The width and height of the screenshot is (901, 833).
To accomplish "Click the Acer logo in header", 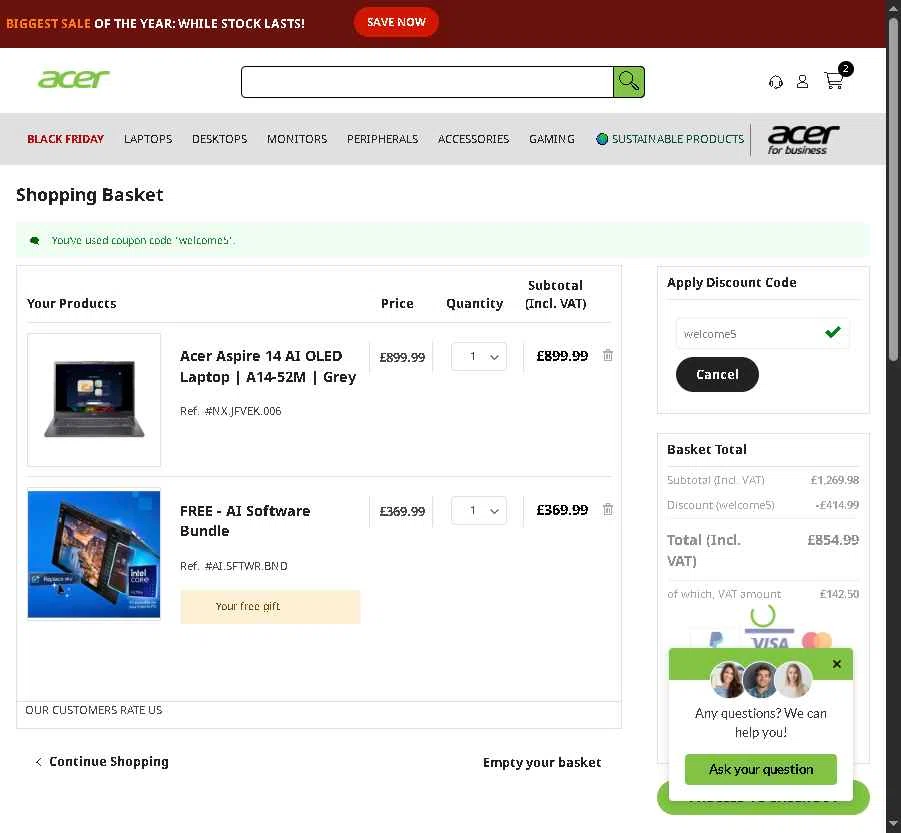I will 74,79.
